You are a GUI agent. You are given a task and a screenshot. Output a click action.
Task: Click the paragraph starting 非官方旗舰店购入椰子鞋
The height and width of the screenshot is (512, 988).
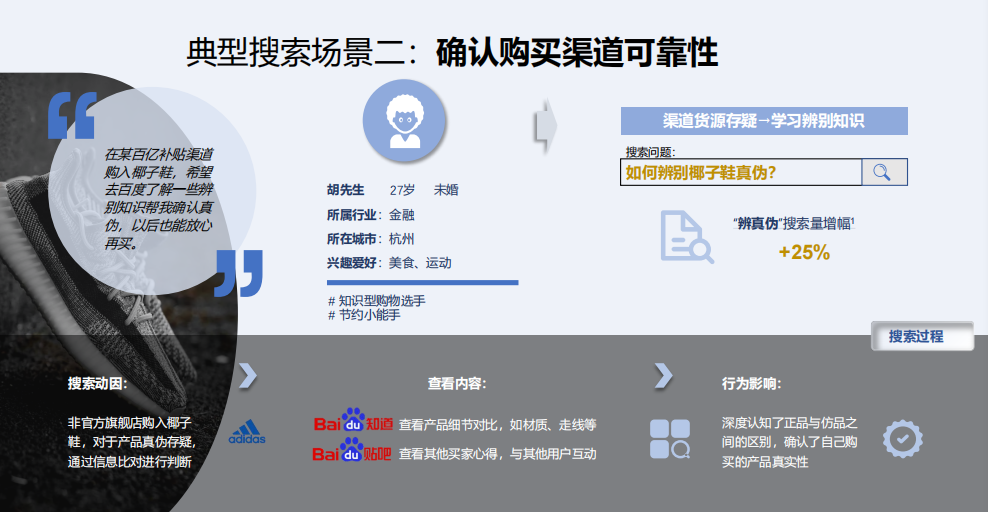pos(132,442)
